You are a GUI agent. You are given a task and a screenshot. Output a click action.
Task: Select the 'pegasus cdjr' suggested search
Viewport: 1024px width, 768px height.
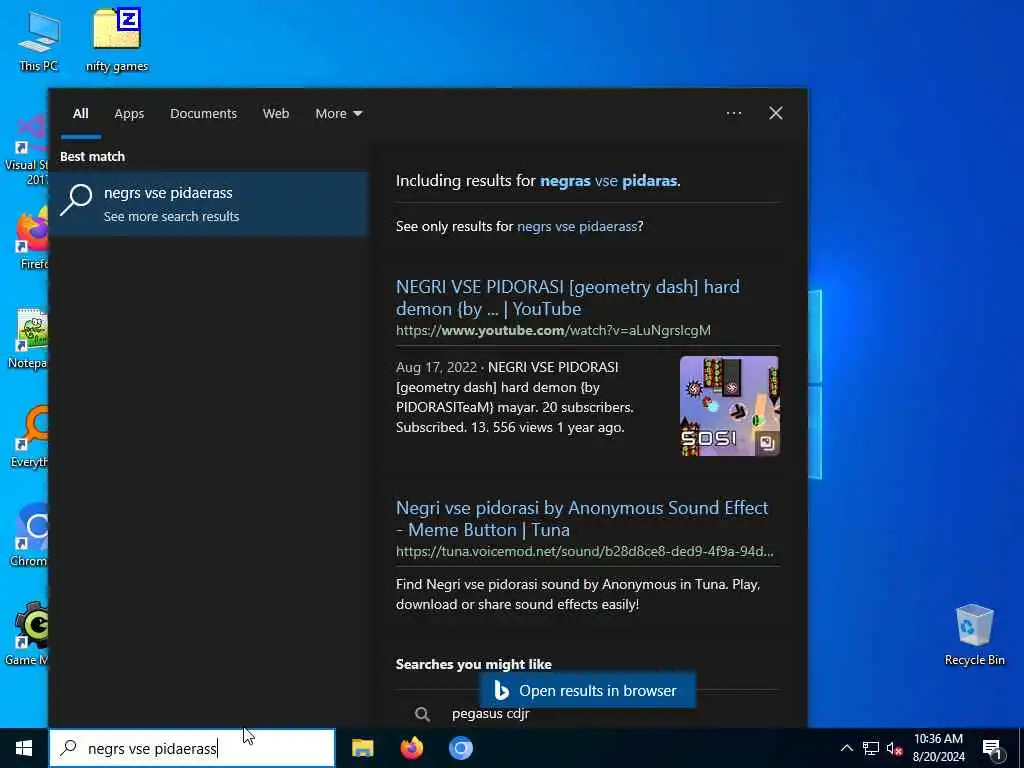point(490,714)
